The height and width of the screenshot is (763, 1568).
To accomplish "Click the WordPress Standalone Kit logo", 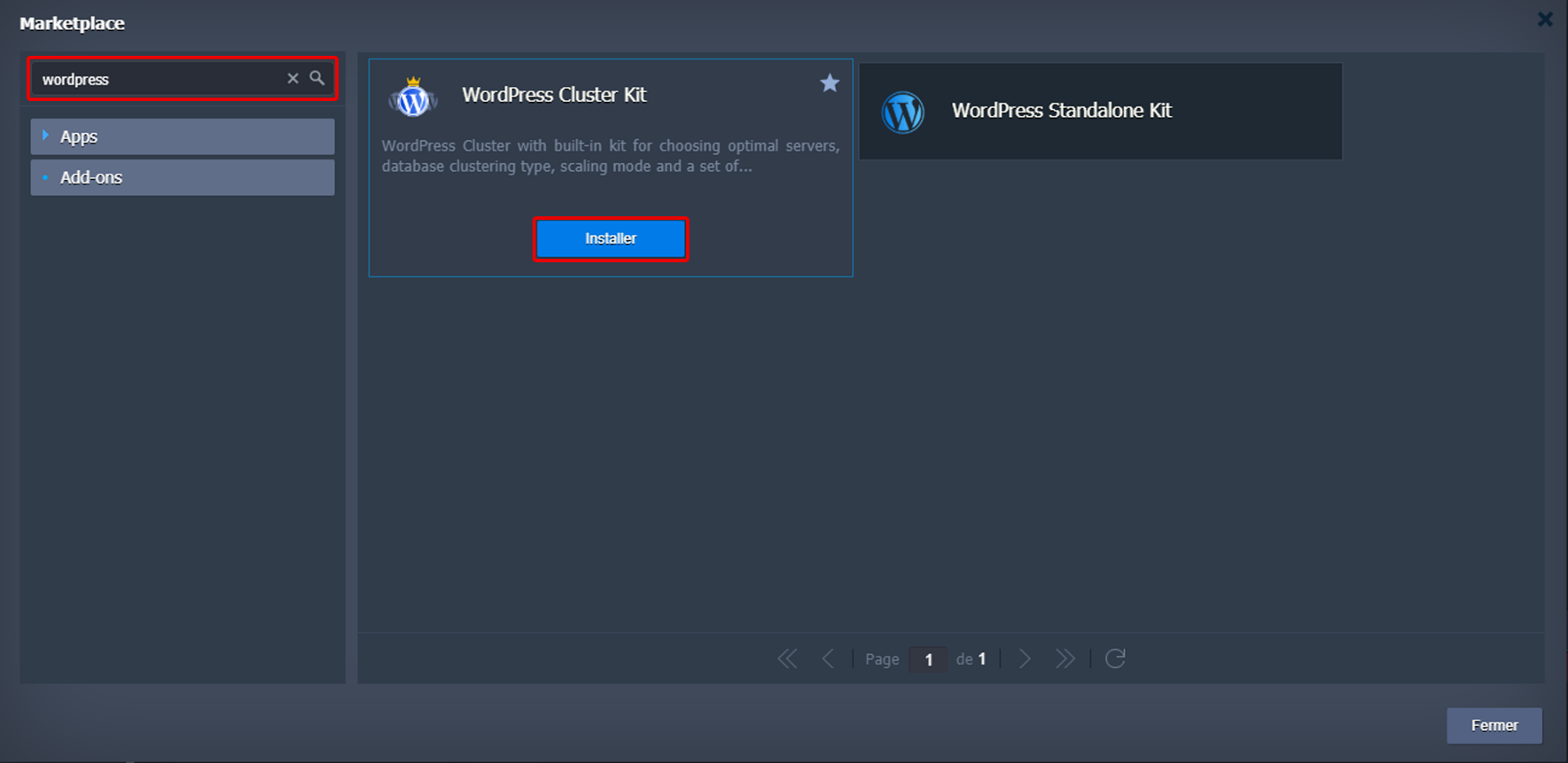I will click(x=902, y=113).
